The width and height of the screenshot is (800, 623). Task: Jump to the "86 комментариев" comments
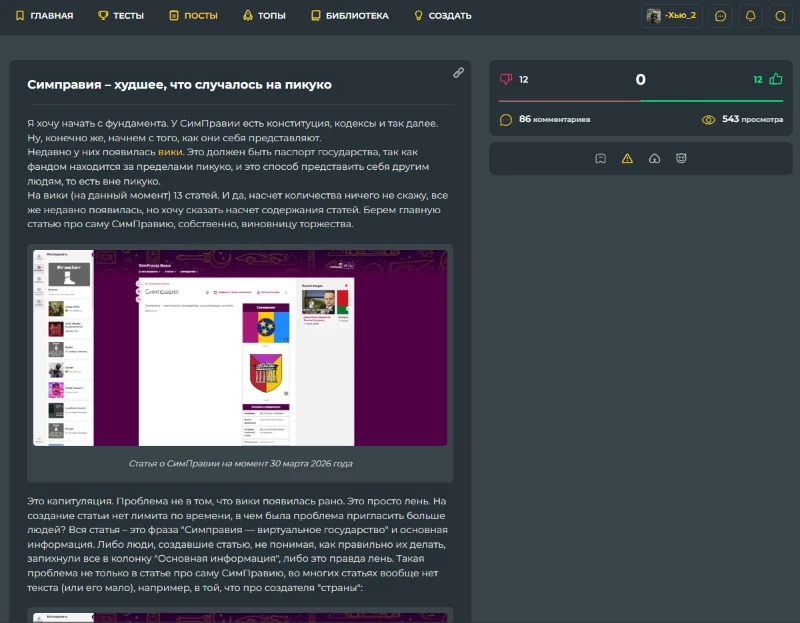click(x=555, y=119)
